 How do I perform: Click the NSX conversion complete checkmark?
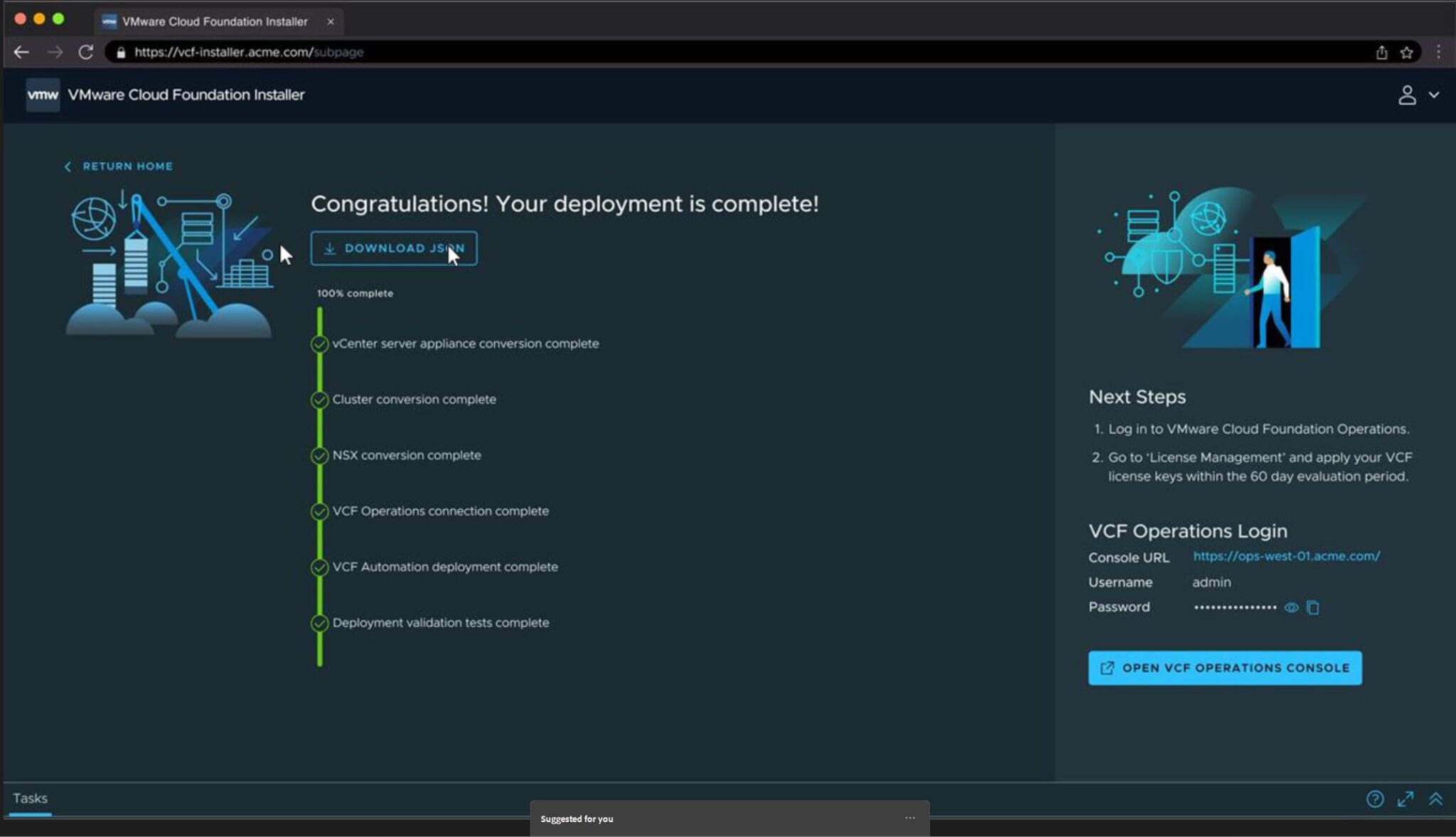318,456
